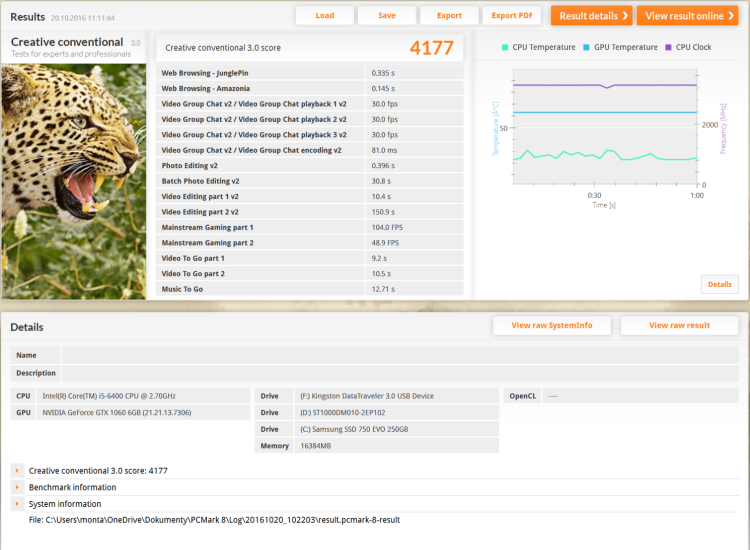The image size is (750, 550).
Task: Select the Mainstream Gaming part 2 row
Action: (309, 242)
